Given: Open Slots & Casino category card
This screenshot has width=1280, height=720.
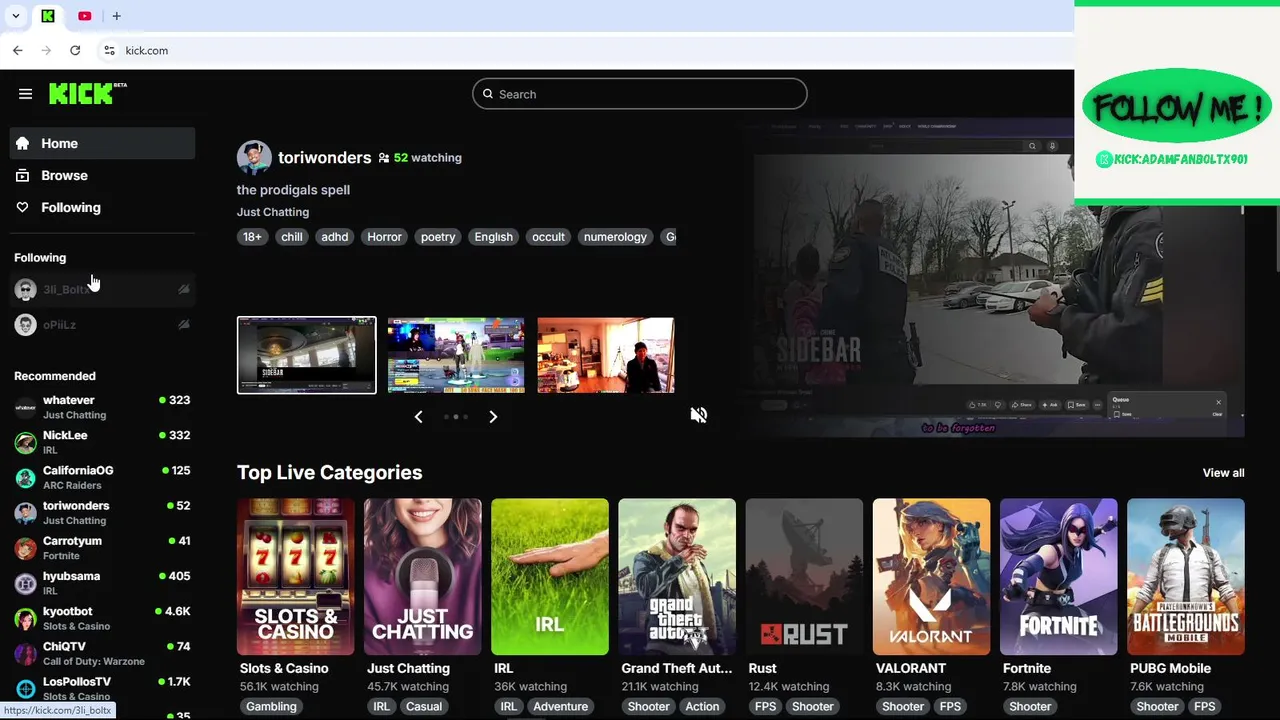Looking at the screenshot, I should pos(296,577).
